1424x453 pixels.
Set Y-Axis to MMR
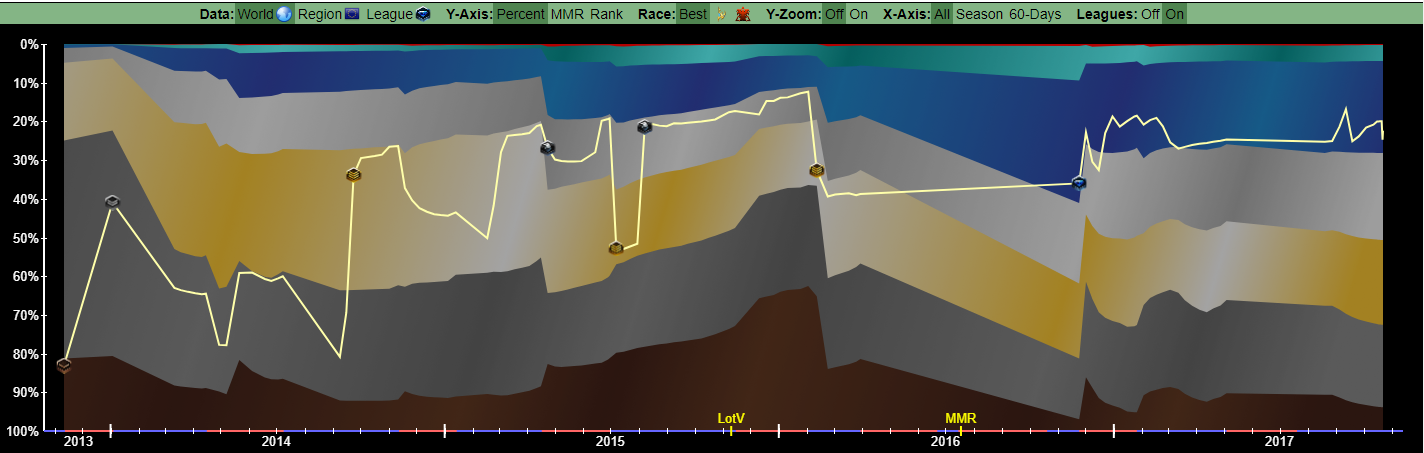click(567, 14)
